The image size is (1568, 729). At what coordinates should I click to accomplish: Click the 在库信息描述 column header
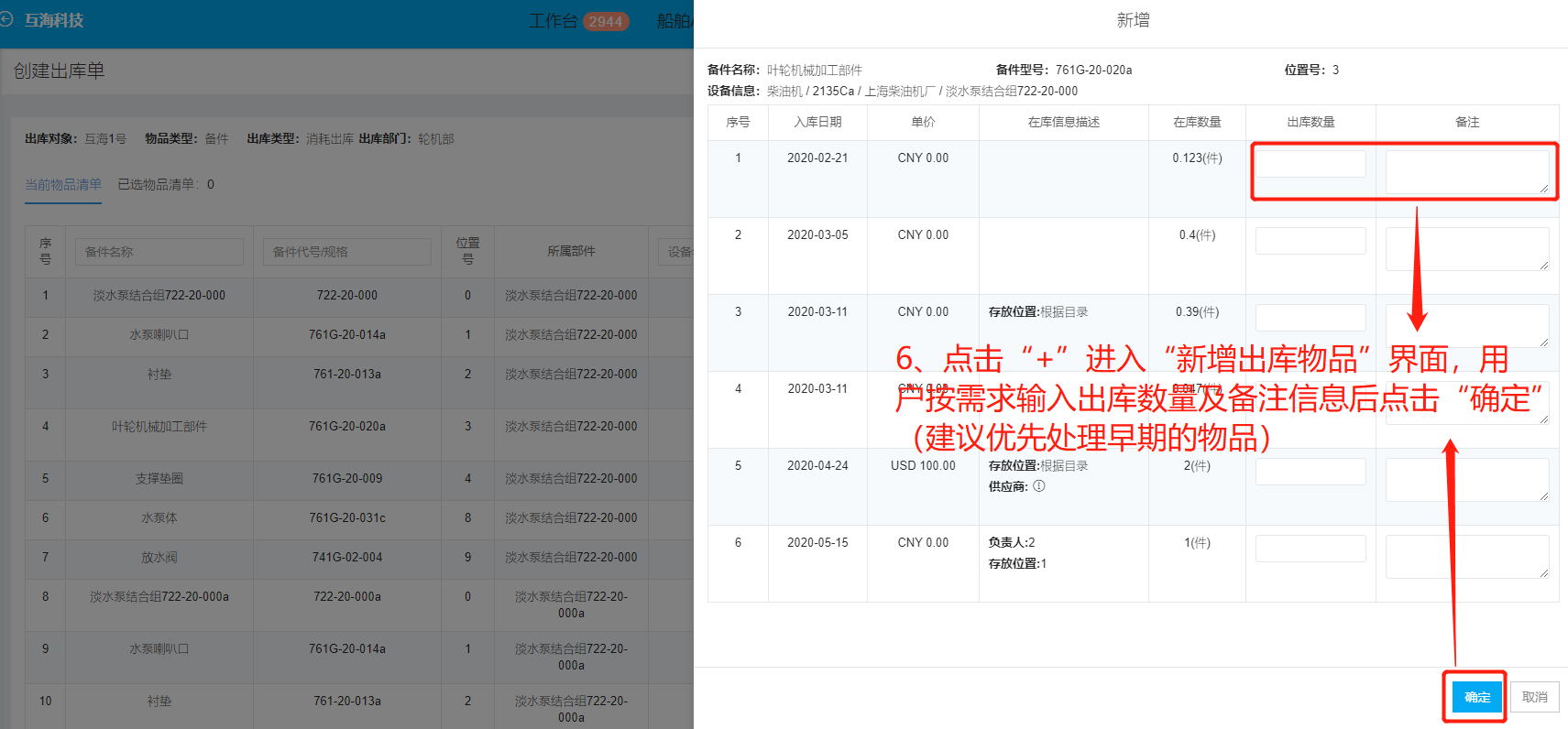[x=1063, y=122]
